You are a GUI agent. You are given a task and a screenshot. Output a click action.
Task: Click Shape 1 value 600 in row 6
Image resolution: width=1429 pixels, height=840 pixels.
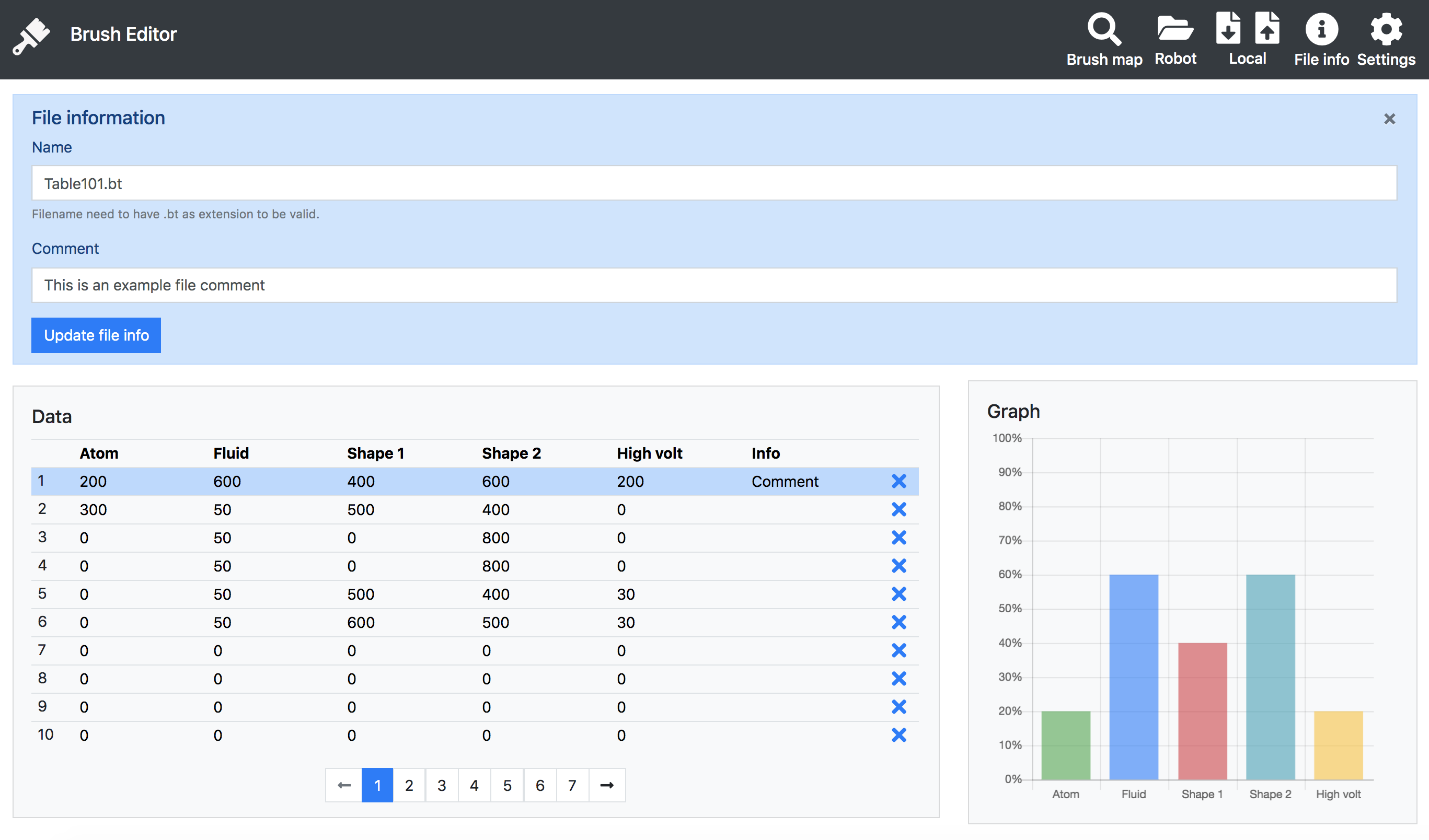[x=361, y=622]
